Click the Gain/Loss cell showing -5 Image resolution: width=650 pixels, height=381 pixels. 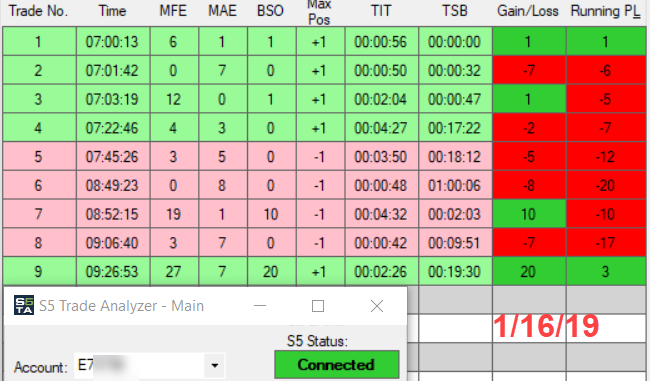[x=529, y=157]
